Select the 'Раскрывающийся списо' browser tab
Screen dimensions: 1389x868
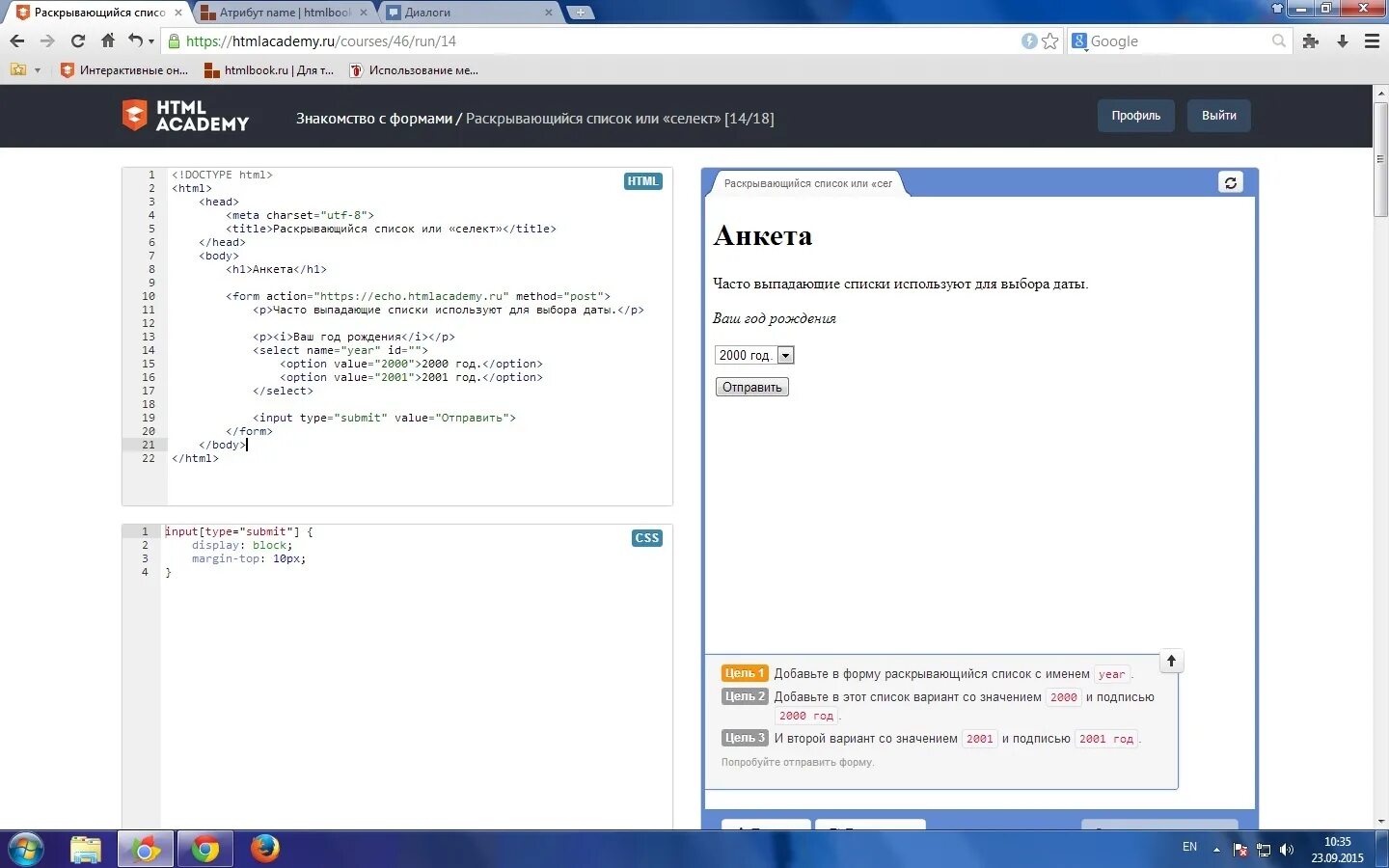[99, 13]
